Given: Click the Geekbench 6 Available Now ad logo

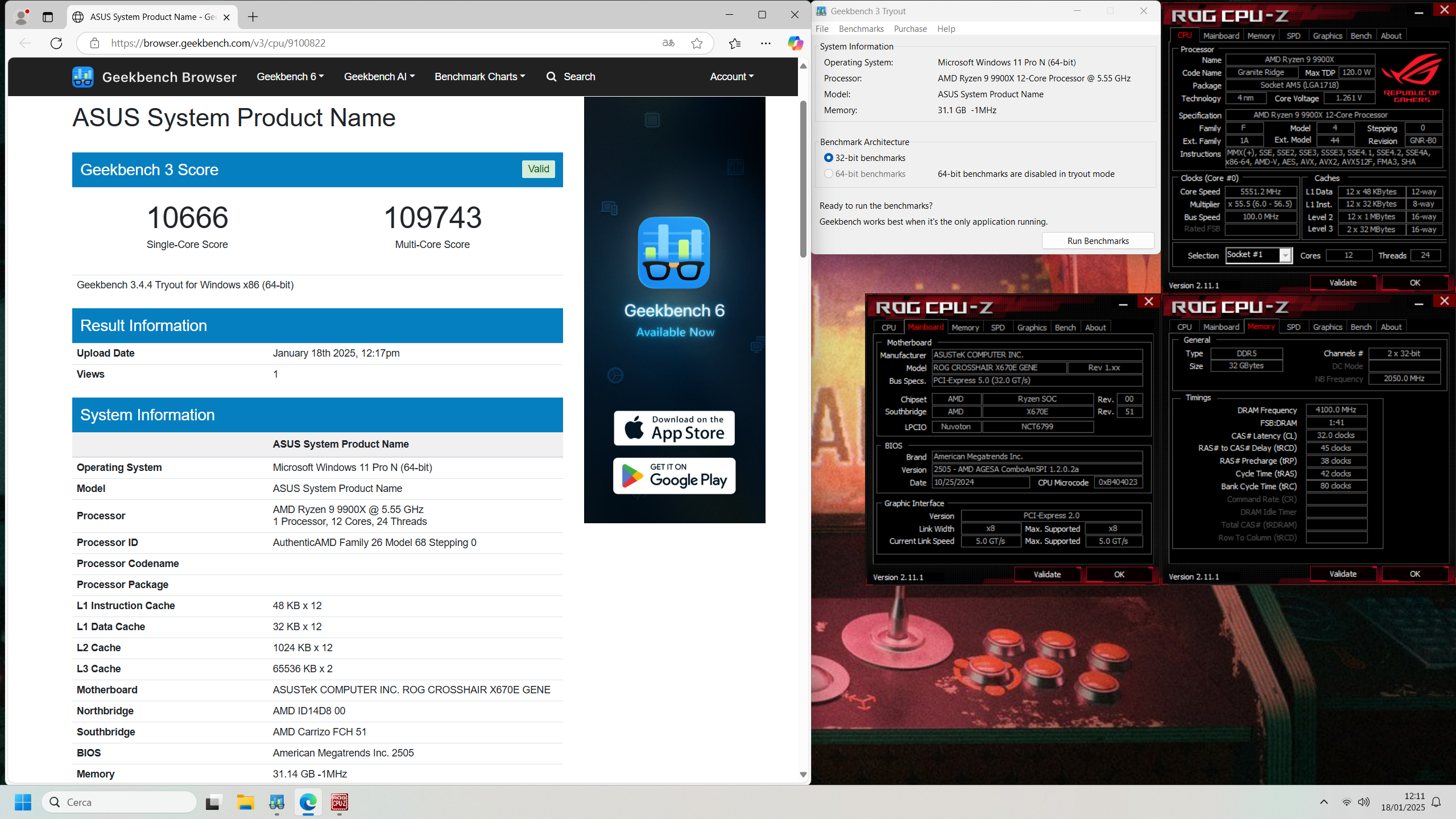Looking at the screenshot, I should (x=674, y=253).
